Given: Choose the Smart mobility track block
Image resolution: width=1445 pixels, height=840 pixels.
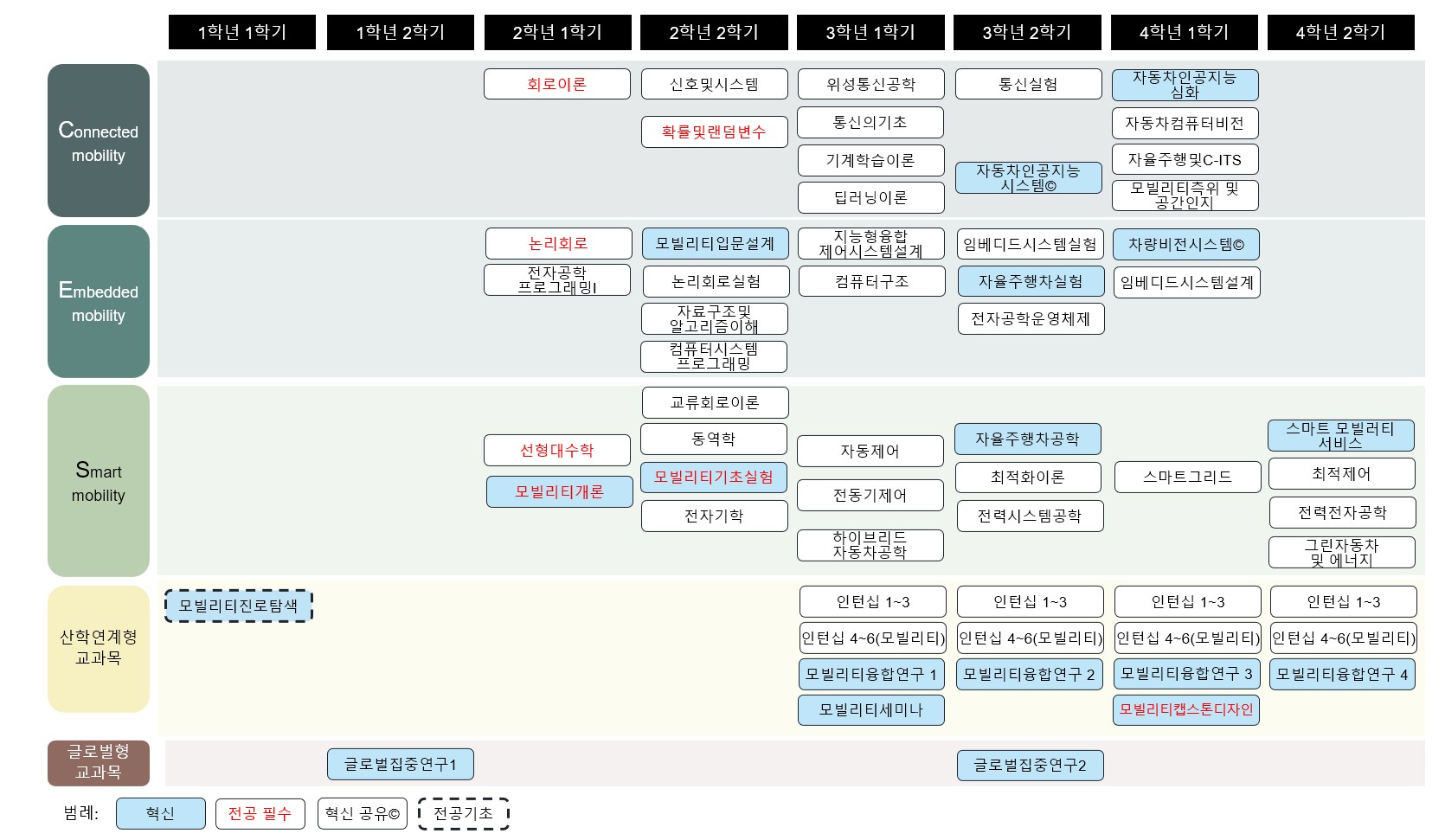Looking at the screenshot, I should [x=99, y=481].
